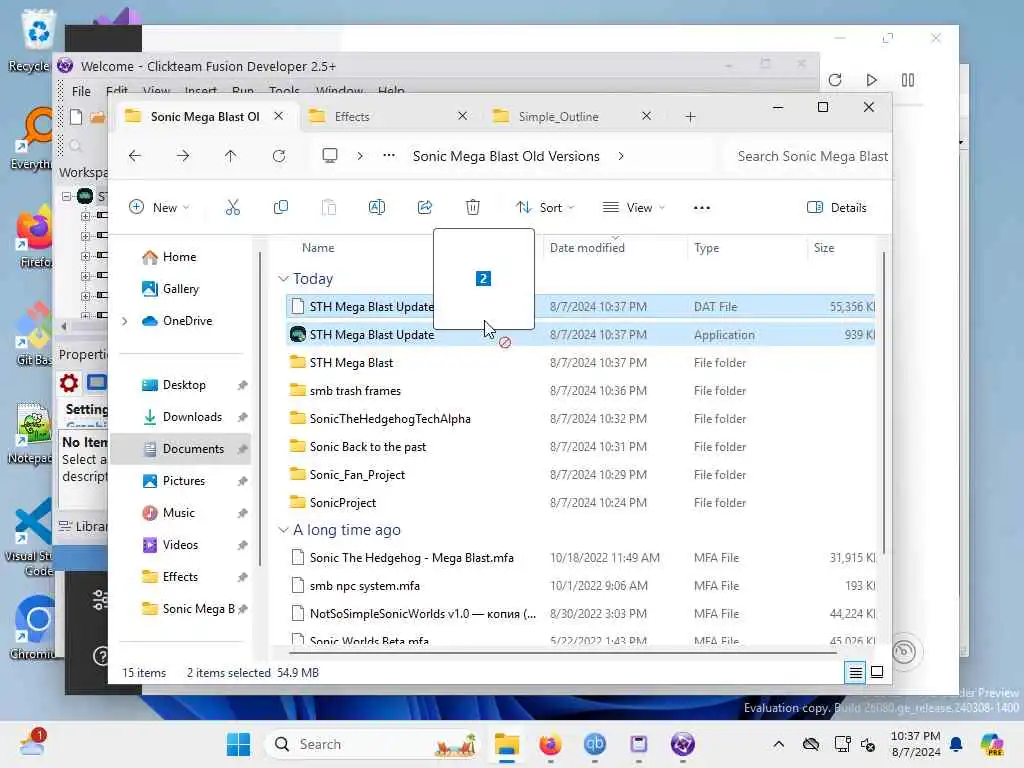Click the Rename icon in toolbar

[377, 208]
